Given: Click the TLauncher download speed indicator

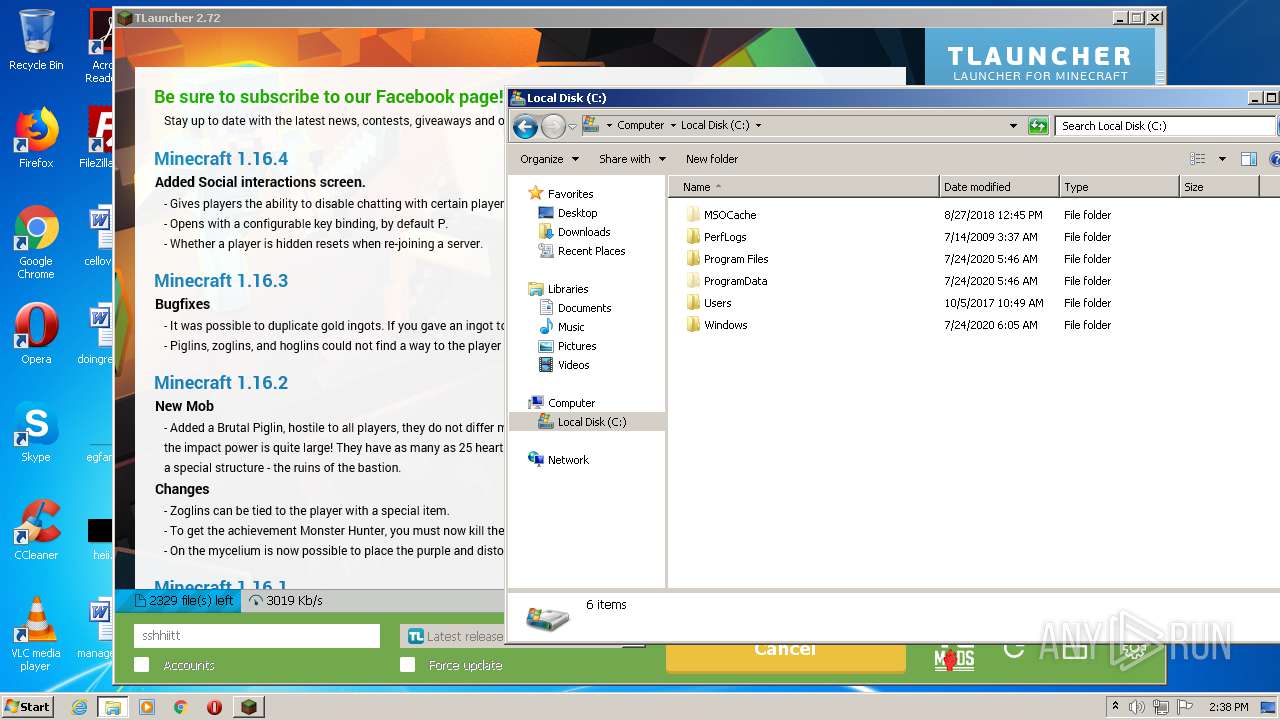Looking at the screenshot, I should point(286,601).
